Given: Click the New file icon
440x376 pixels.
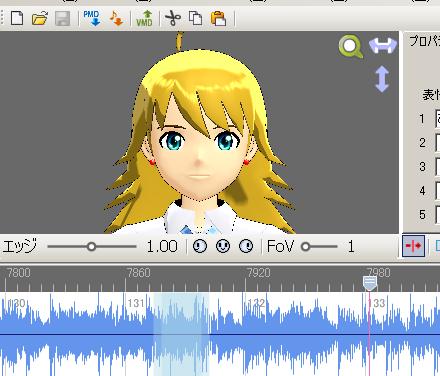Looking at the screenshot, I should click(17, 18).
